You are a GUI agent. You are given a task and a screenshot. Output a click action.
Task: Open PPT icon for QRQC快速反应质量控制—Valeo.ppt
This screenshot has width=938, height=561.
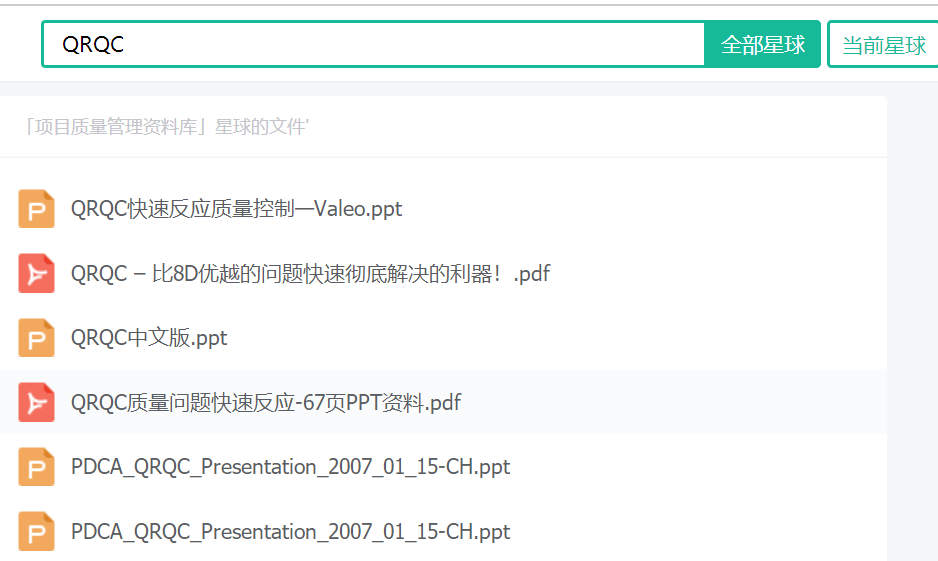click(x=36, y=209)
